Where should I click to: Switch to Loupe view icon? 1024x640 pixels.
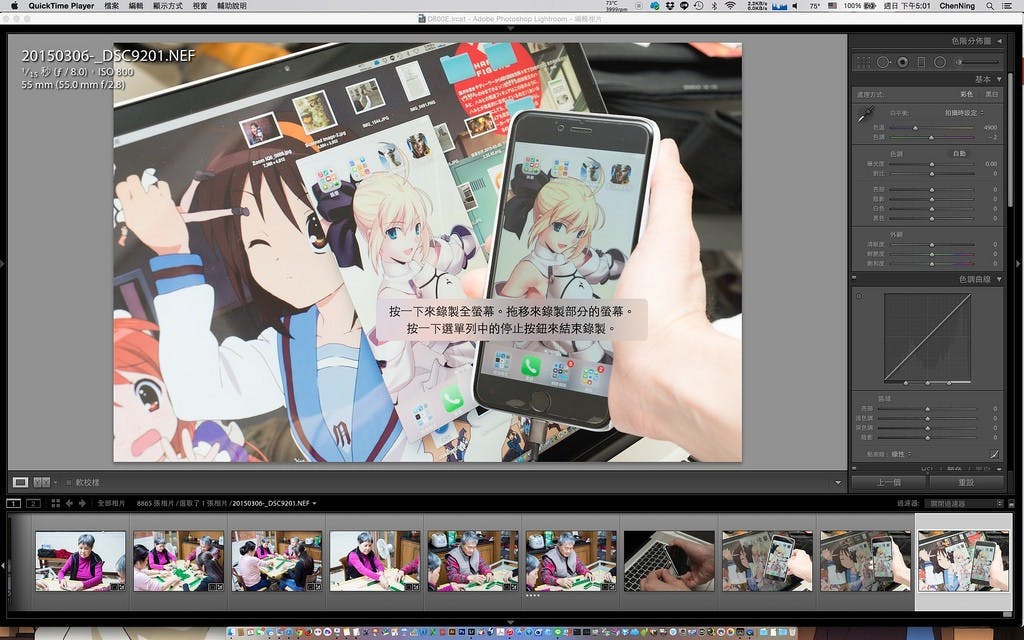20,482
